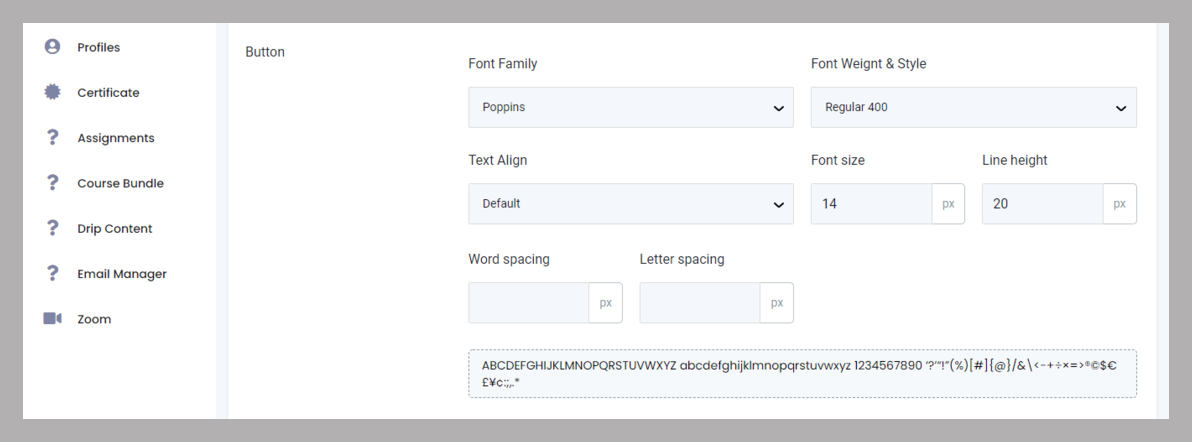
Task: Click the Drip Content question mark icon
Action: [53, 228]
